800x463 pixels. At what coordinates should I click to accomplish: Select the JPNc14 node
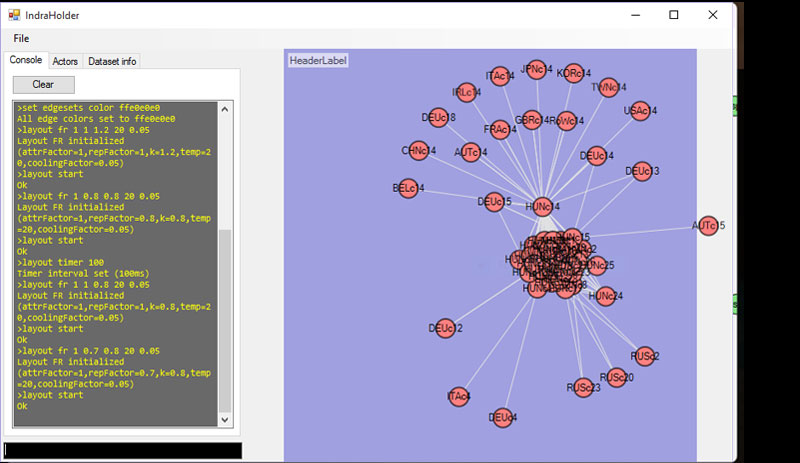[x=535, y=70]
